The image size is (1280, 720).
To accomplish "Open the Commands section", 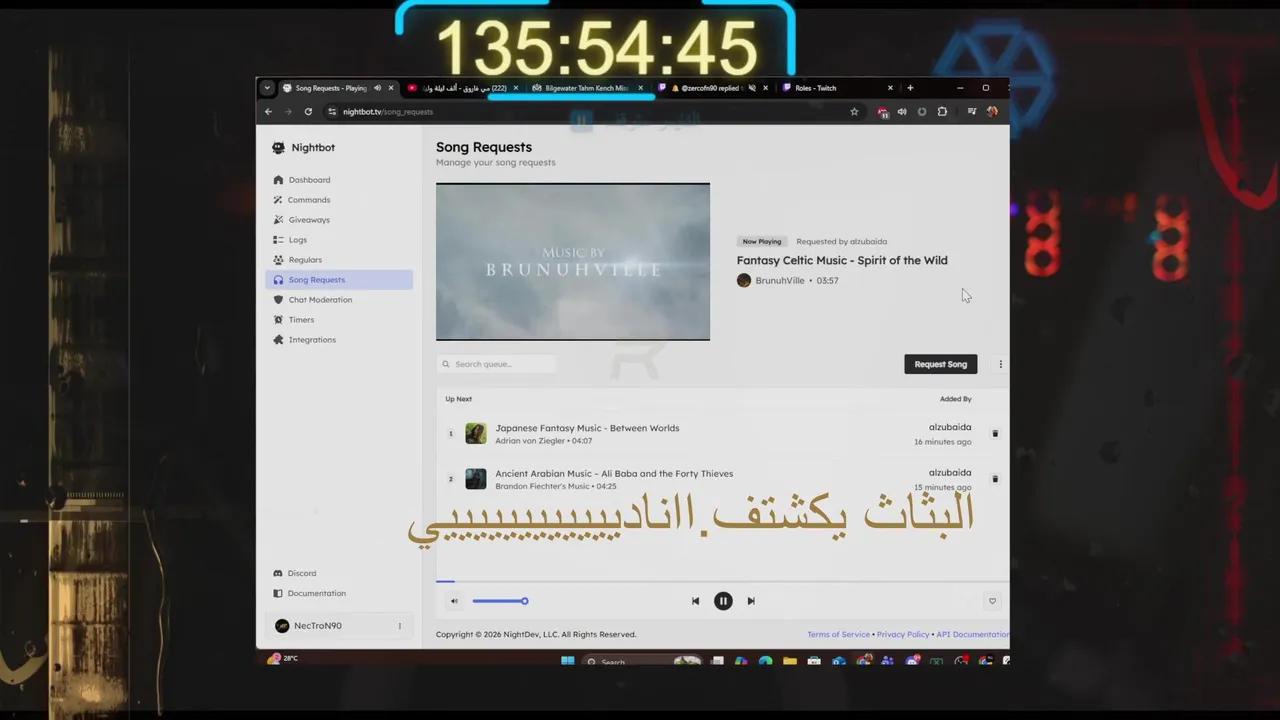I will [339, 200].
